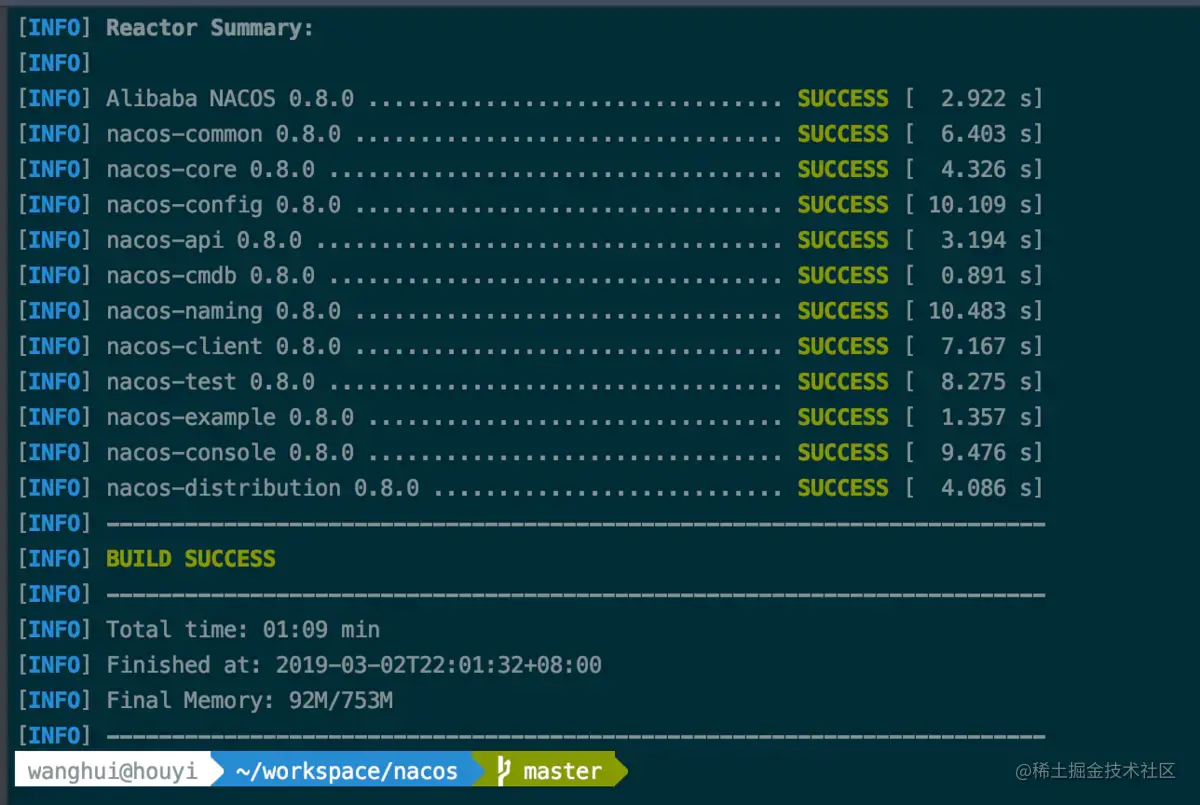Select the 'Reactor Summary:' heading text
The height and width of the screenshot is (805, 1200).
coord(210,28)
